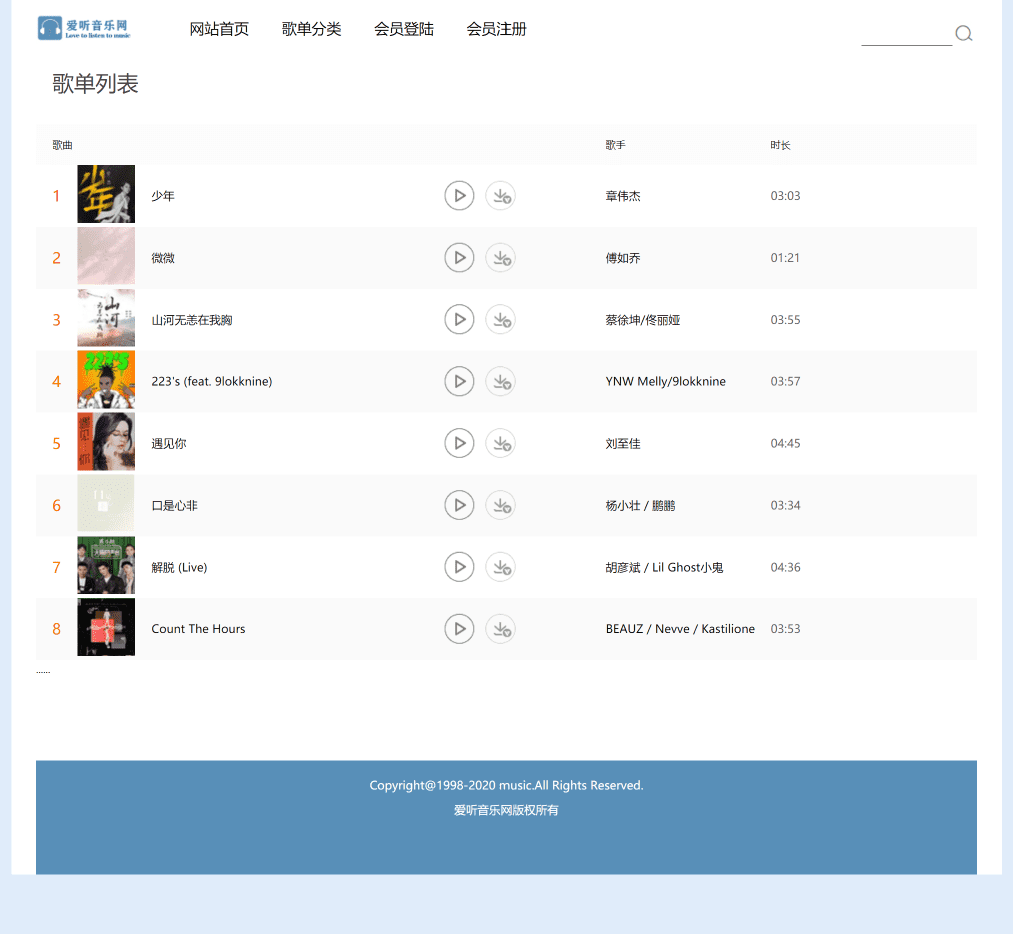Download the song 少年
This screenshot has height=934, width=1013.
click(501, 196)
